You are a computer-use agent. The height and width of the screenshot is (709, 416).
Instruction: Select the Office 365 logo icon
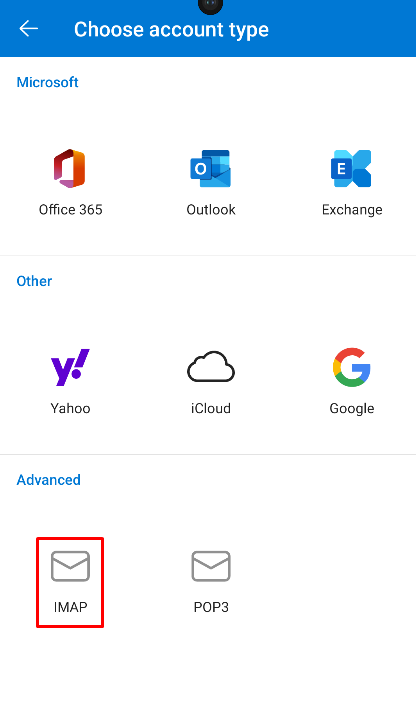(70, 168)
